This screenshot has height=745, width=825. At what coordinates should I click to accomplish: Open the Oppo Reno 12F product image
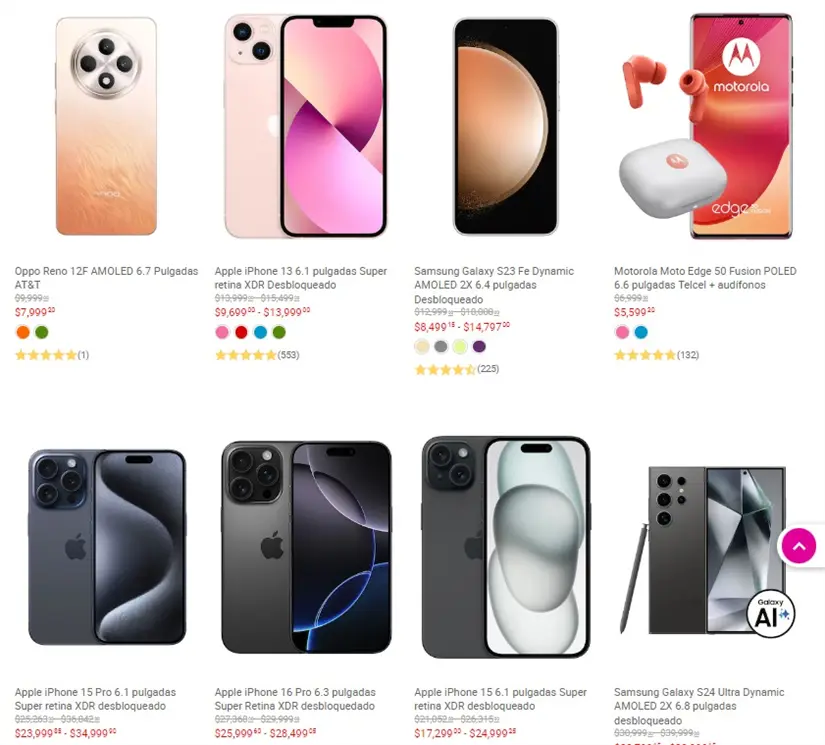tap(106, 126)
